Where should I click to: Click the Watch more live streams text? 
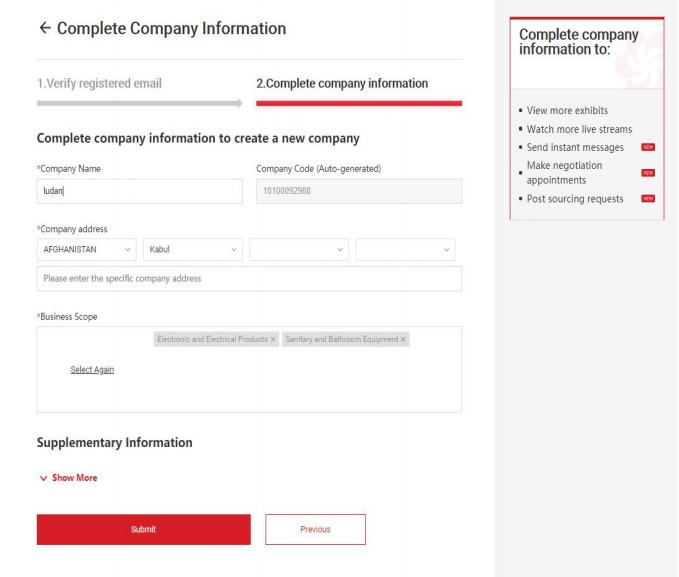point(579,129)
